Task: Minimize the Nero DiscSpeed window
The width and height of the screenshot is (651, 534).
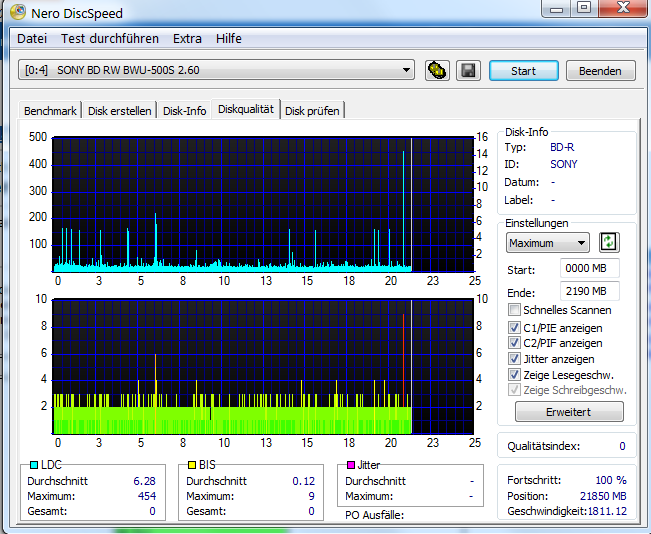Action: tap(557, 8)
